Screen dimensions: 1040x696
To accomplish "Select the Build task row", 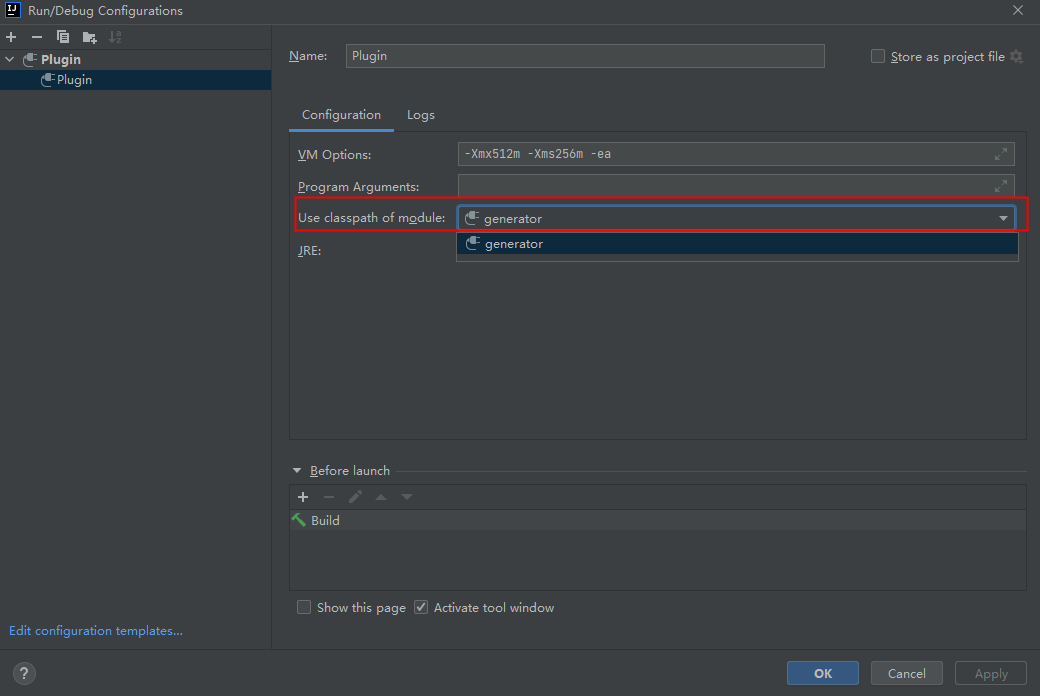I will point(657,520).
